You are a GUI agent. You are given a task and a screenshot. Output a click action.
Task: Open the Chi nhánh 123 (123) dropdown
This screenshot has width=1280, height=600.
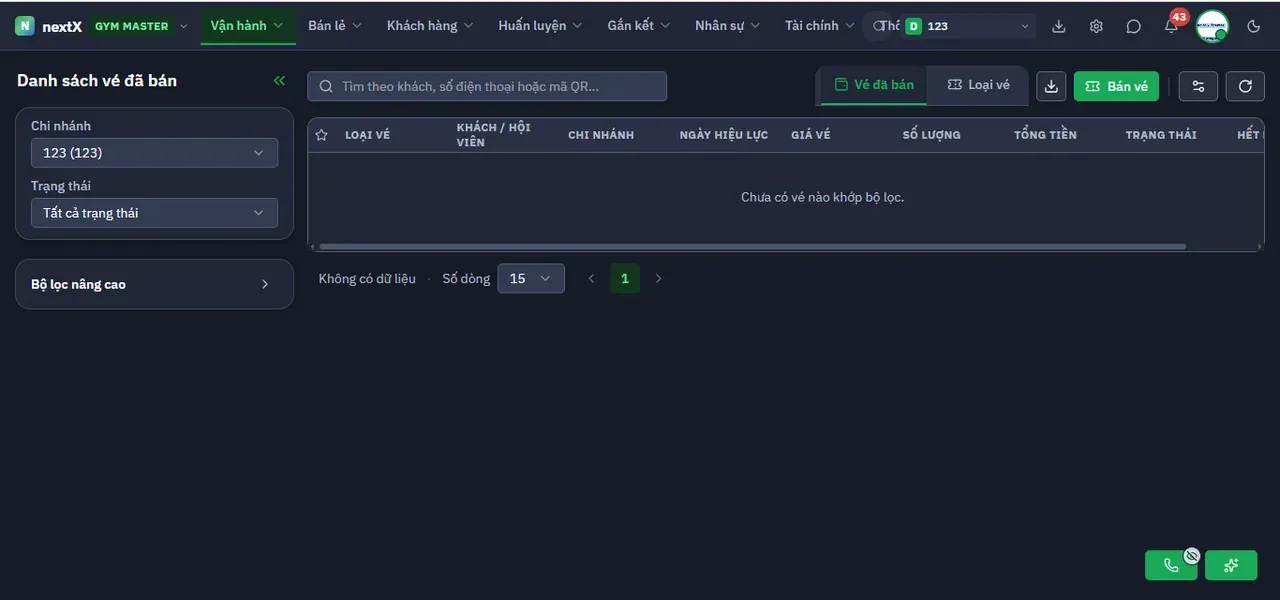[x=154, y=153]
